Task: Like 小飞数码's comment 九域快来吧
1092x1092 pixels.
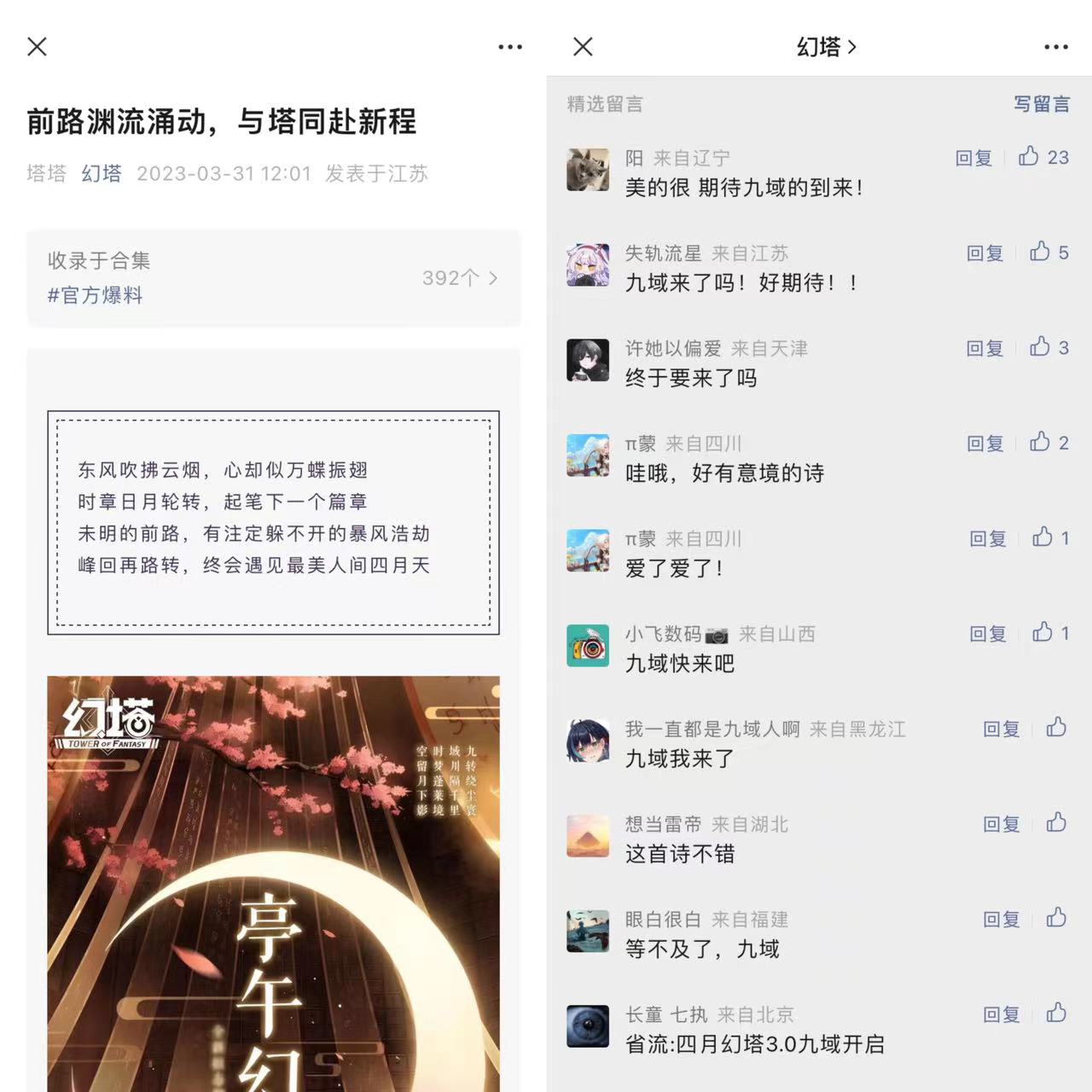Action: (x=1043, y=632)
